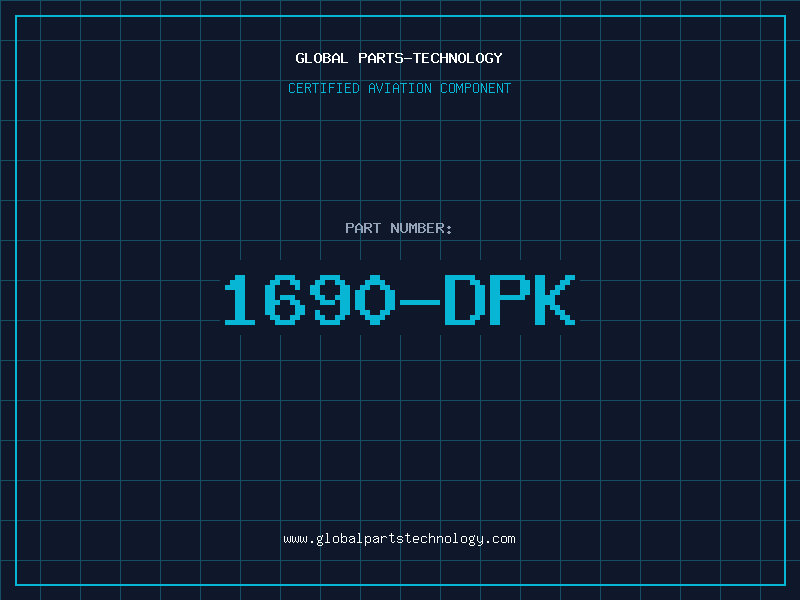Click the PART NUMBER: label
800x600 pixels.
pyautogui.click(x=399, y=228)
